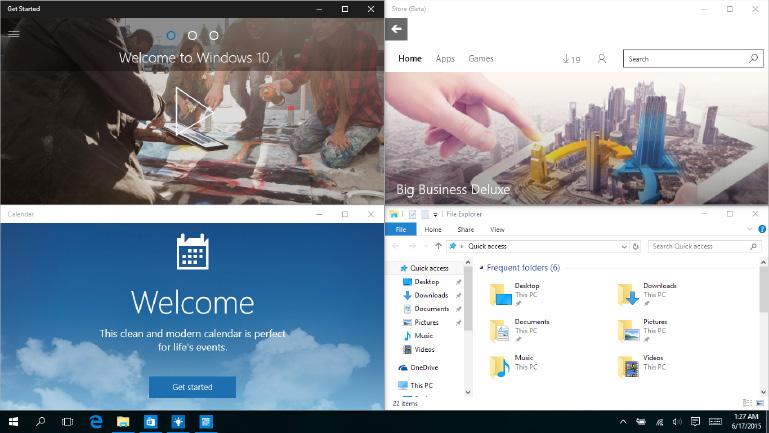769x433 pixels.
Task: Open the Apps tab in Store
Action: click(x=445, y=58)
